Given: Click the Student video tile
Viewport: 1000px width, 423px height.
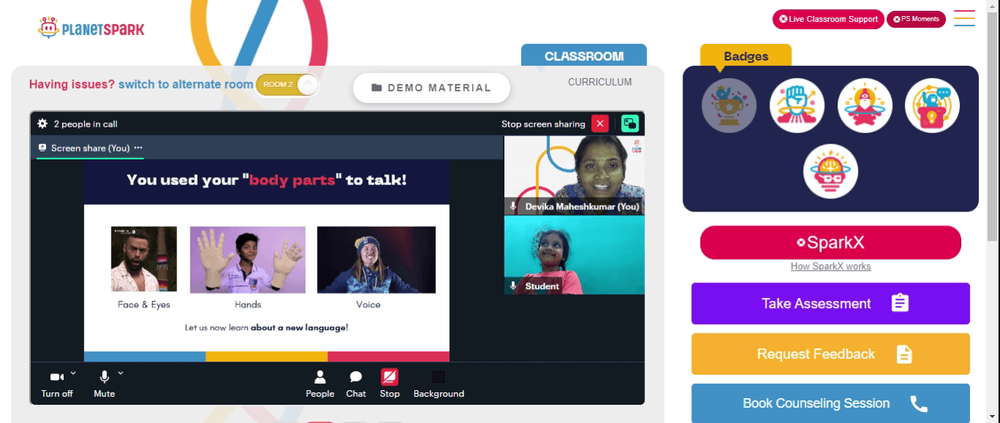Looking at the screenshot, I should coord(574,255).
